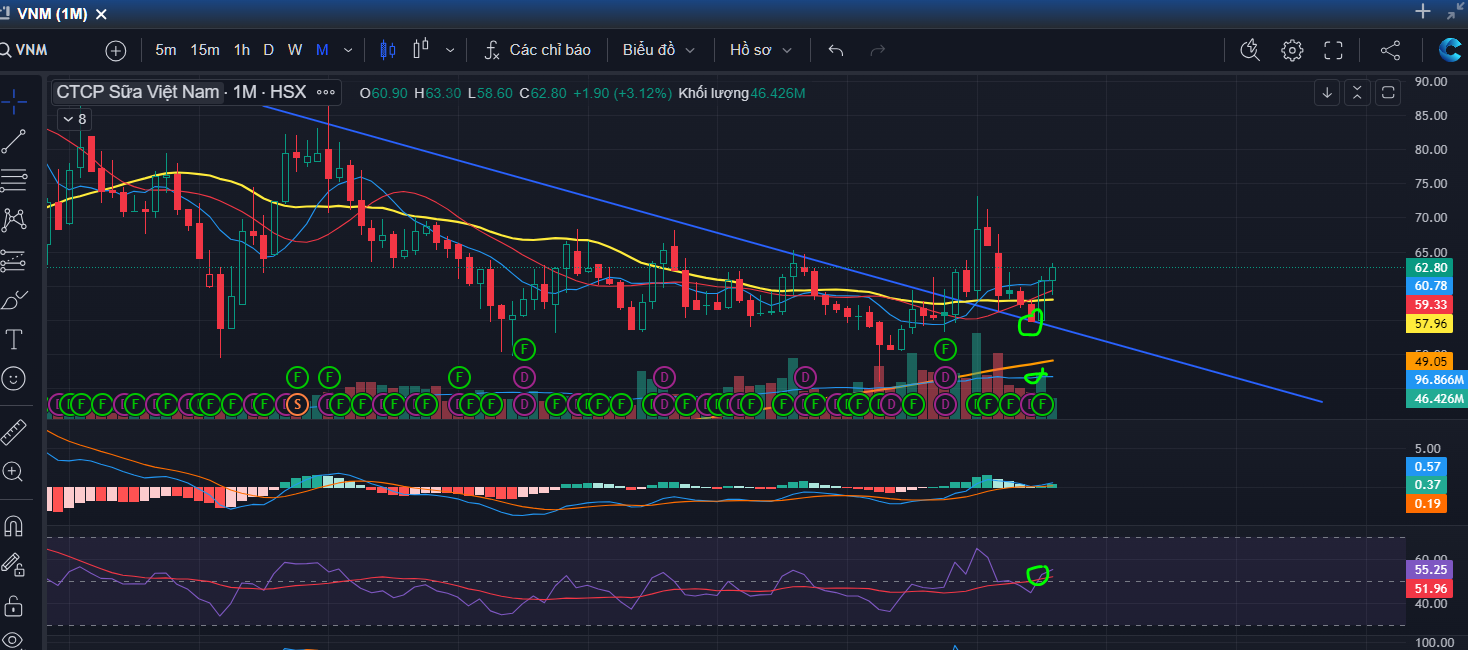Screen dimensions: 1468x650
Task: Open the forecasting and measurement tool
Action: 14,260
